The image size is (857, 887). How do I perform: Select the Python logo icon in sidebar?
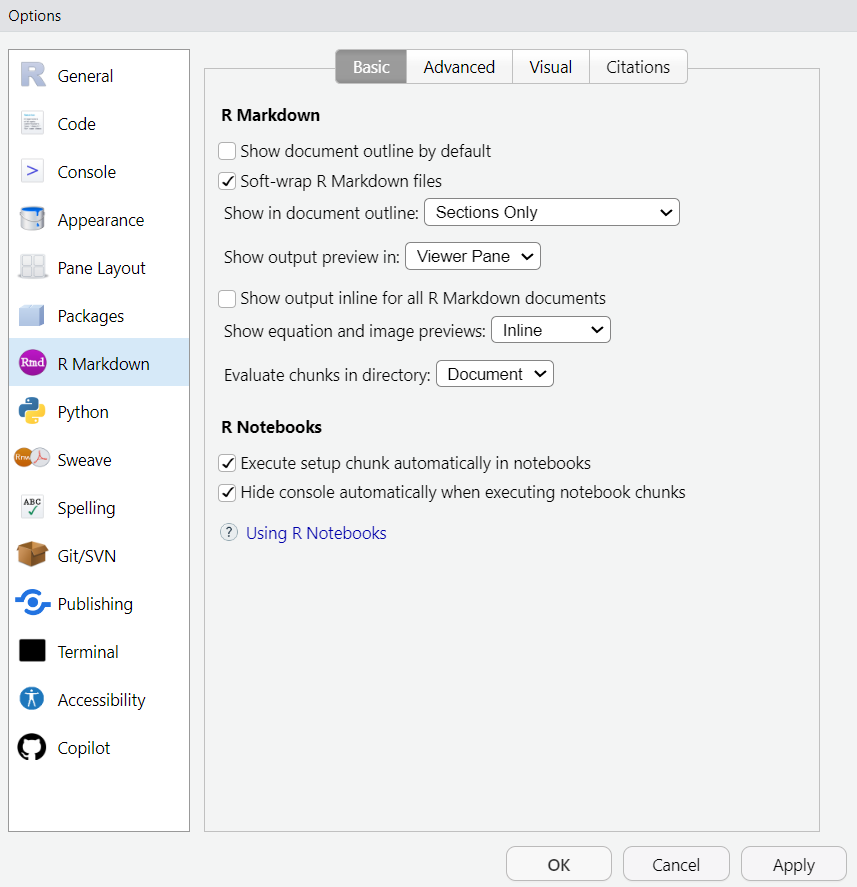[33, 412]
